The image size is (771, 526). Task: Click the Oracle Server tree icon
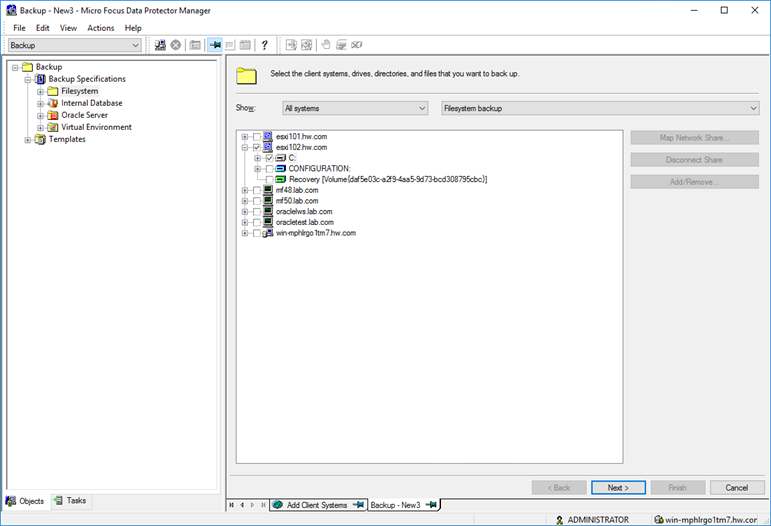pyautogui.click(x=53, y=115)
